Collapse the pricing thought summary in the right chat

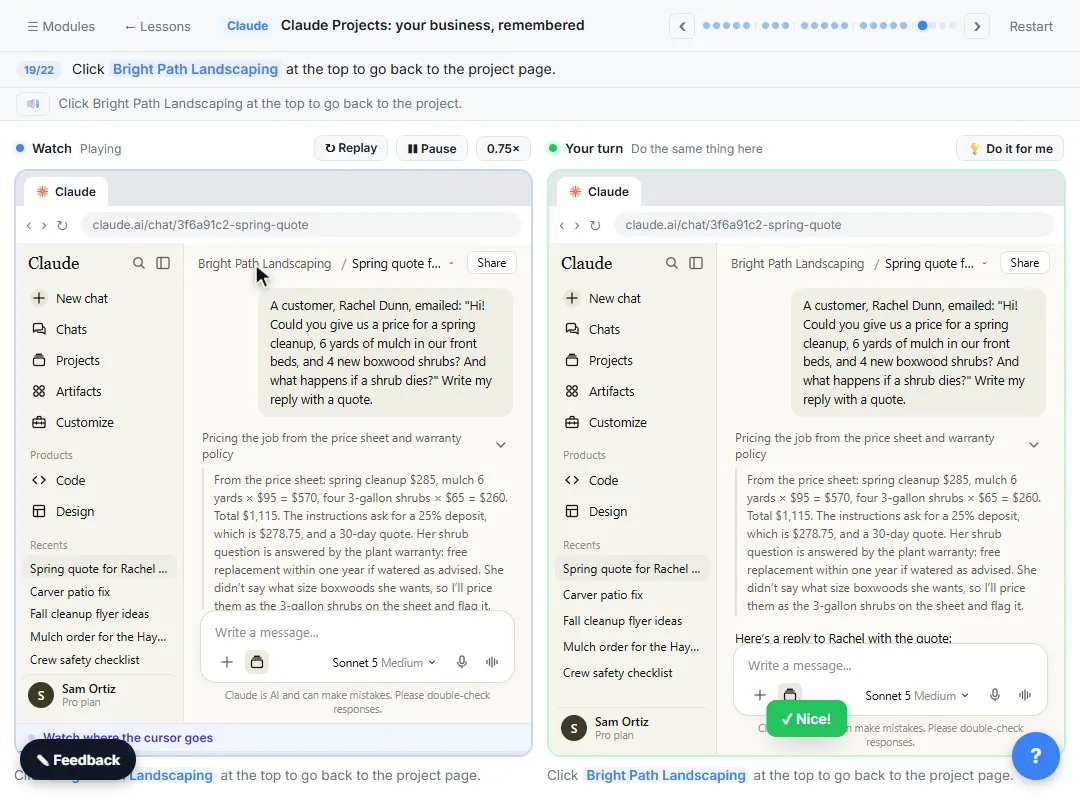tap(1033, 445)
